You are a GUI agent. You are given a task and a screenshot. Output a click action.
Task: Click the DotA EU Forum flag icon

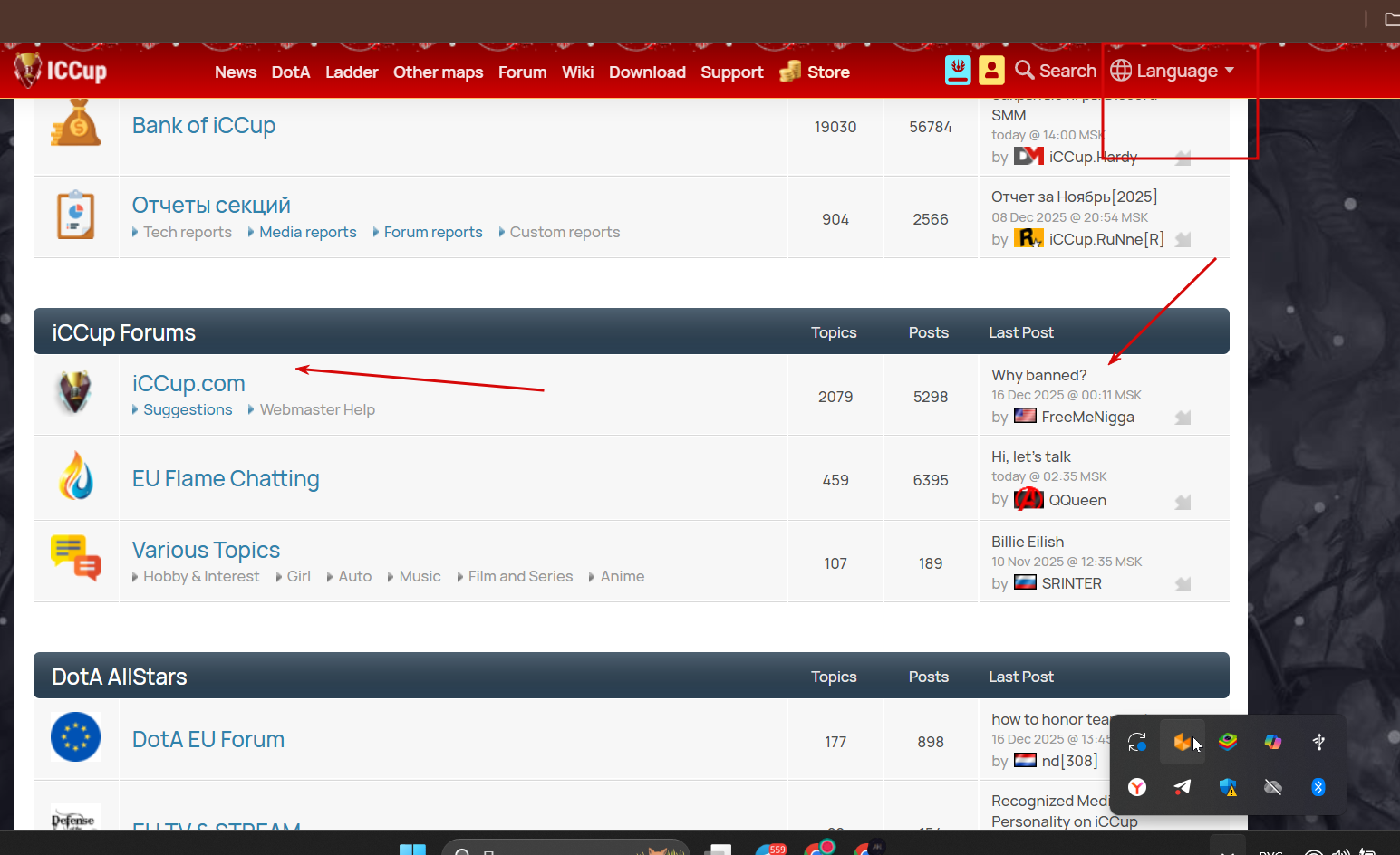coord(75,736)
